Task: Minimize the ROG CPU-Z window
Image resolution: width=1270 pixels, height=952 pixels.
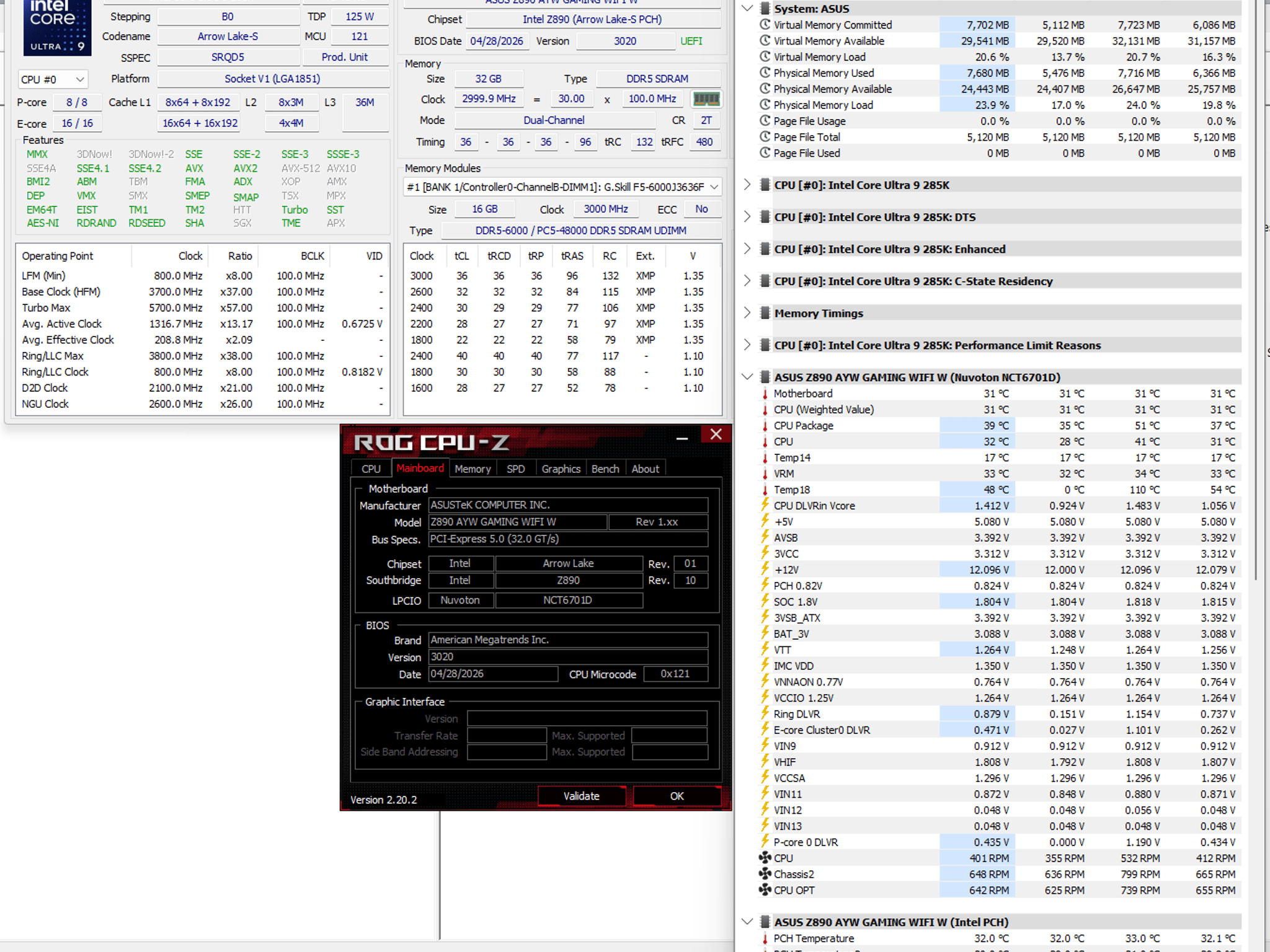Action: pyautogui.click(x=682, y=436)
